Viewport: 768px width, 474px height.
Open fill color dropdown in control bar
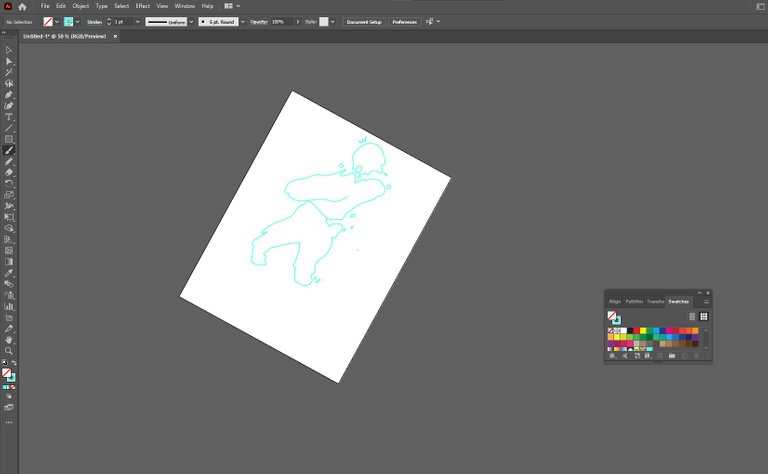point(57,22)
